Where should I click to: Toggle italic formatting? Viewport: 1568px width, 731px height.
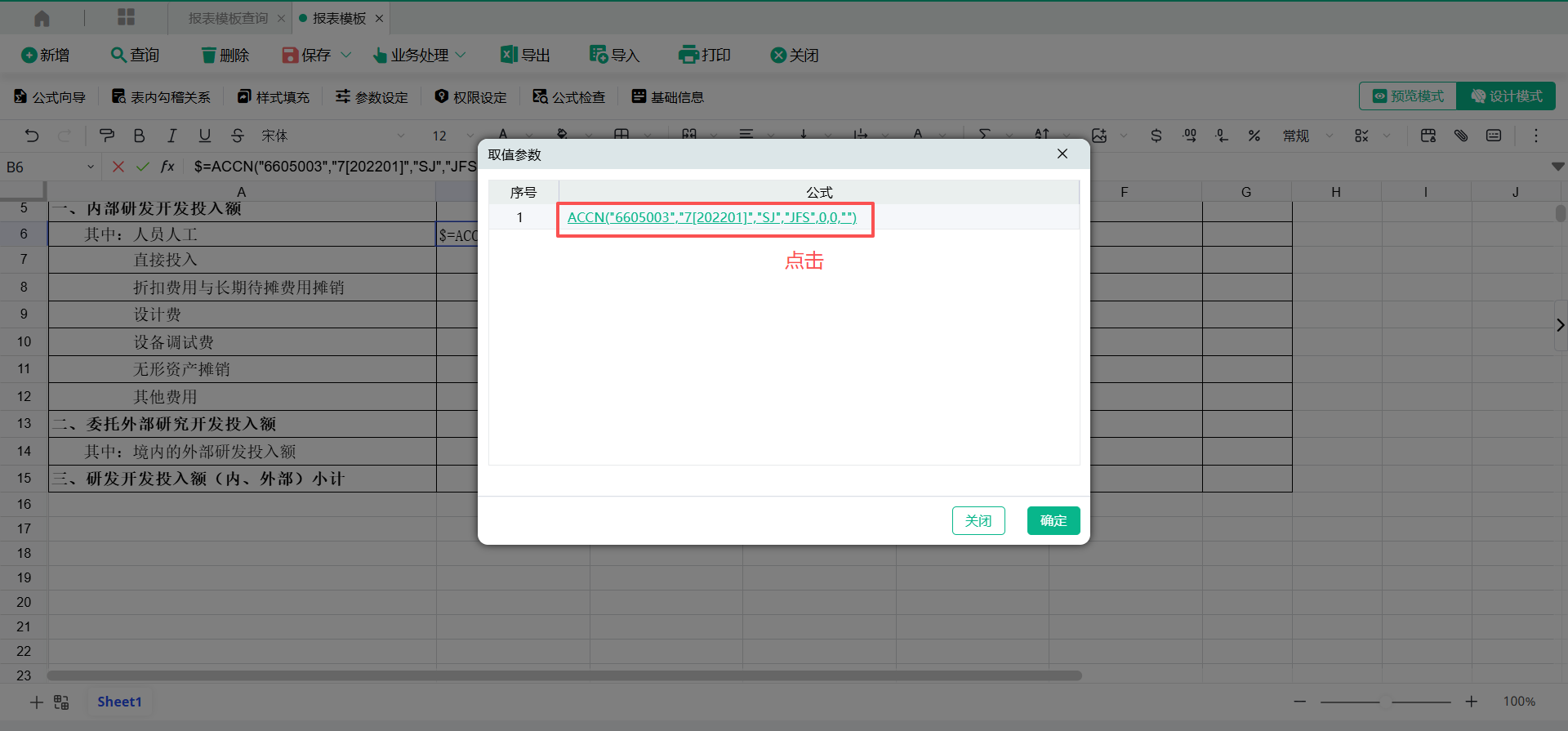click(x=171, y=136)
